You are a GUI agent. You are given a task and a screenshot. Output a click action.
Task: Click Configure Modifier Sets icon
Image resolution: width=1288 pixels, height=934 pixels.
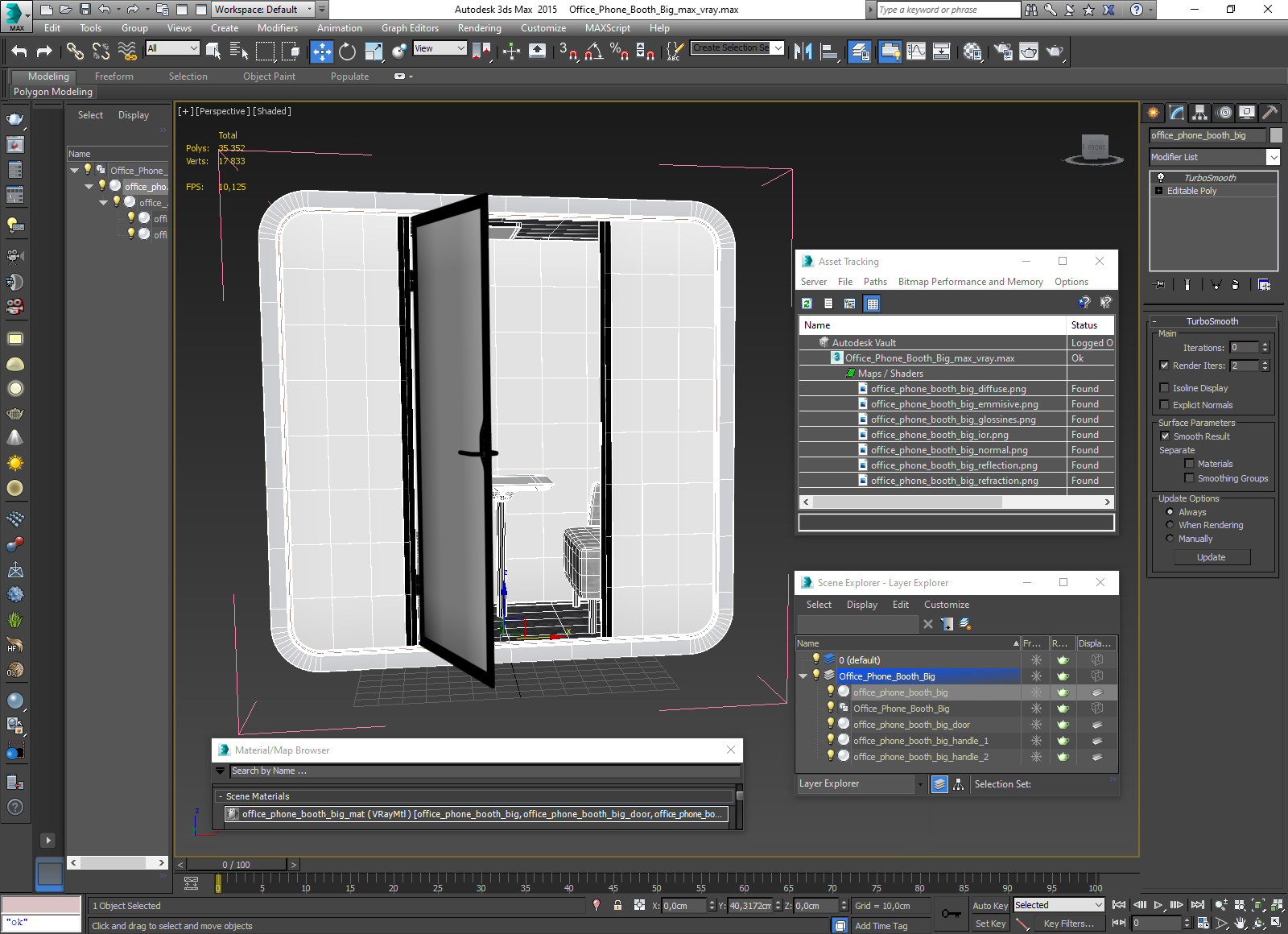(1264, 284)
